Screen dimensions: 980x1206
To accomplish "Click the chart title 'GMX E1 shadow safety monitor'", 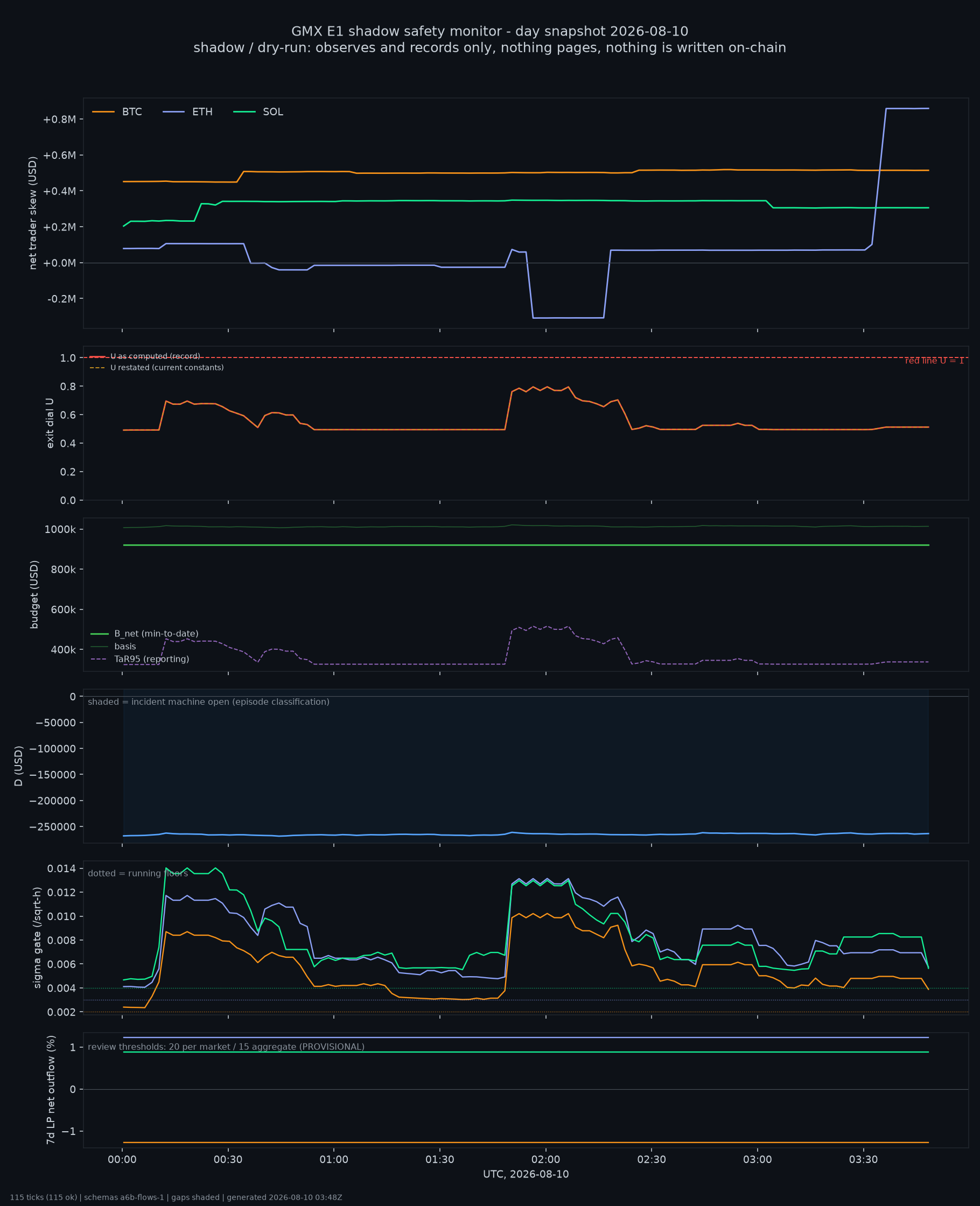I will [x=400, y=32].
